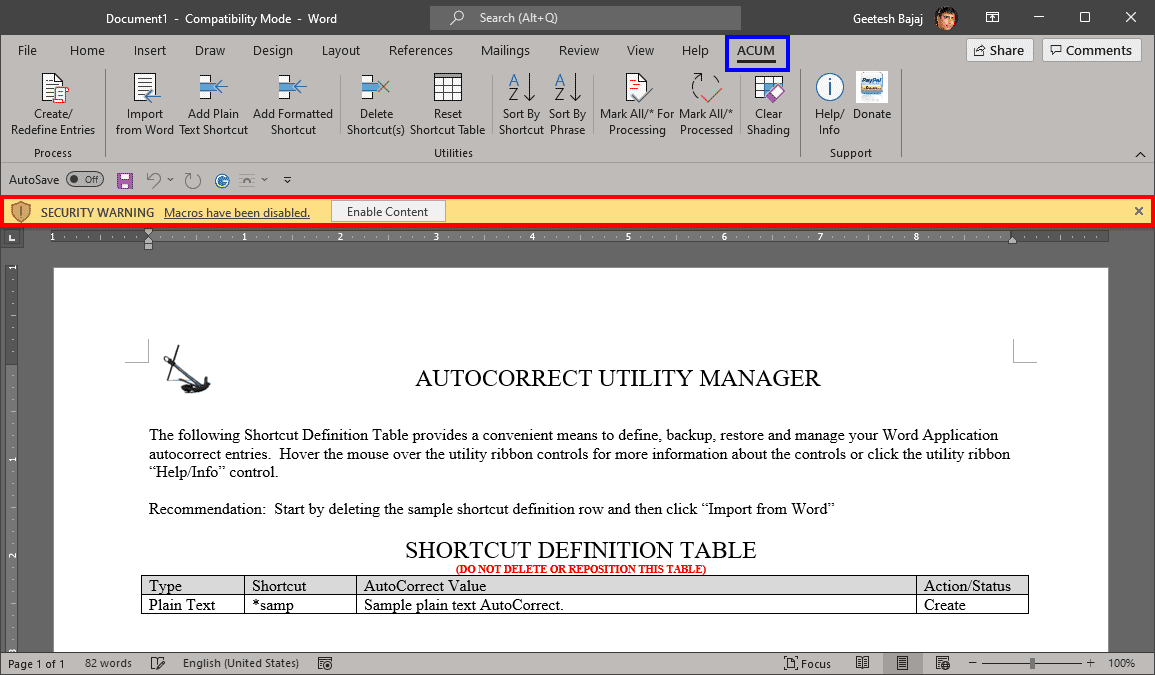The height and width of the screenshot is (675, 1155).
Task: Open the Mailings tab
Action: tap(505, 51)
